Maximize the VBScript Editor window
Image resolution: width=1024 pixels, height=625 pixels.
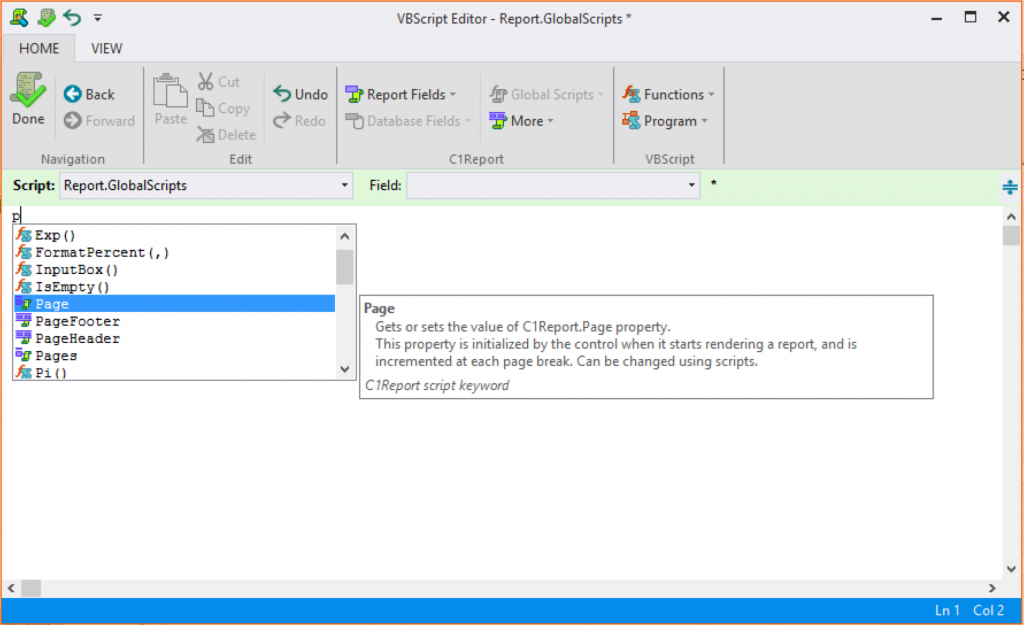click(x=970, y=18)
